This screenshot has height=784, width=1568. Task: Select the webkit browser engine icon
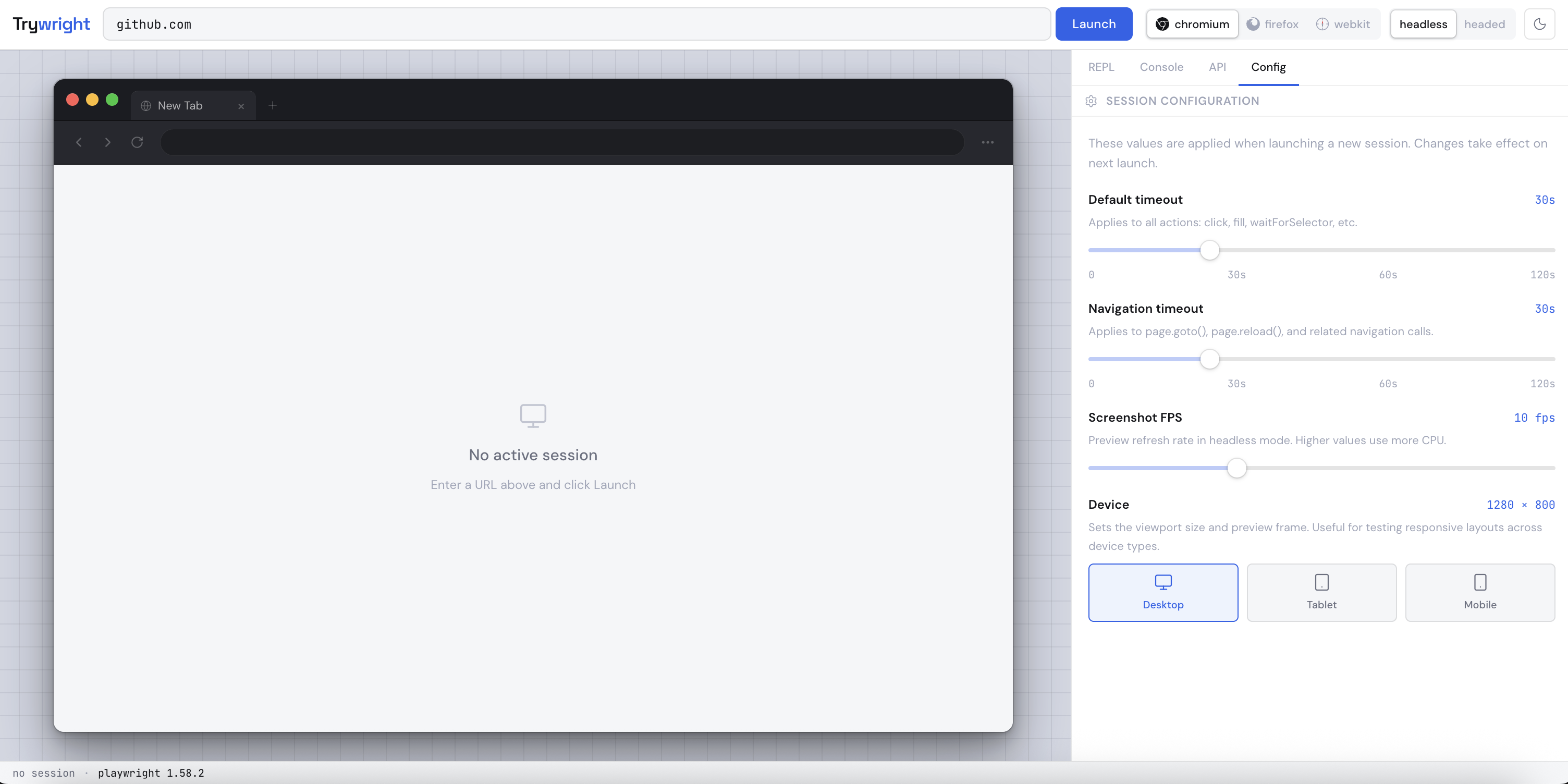[x=1322, y=24]
